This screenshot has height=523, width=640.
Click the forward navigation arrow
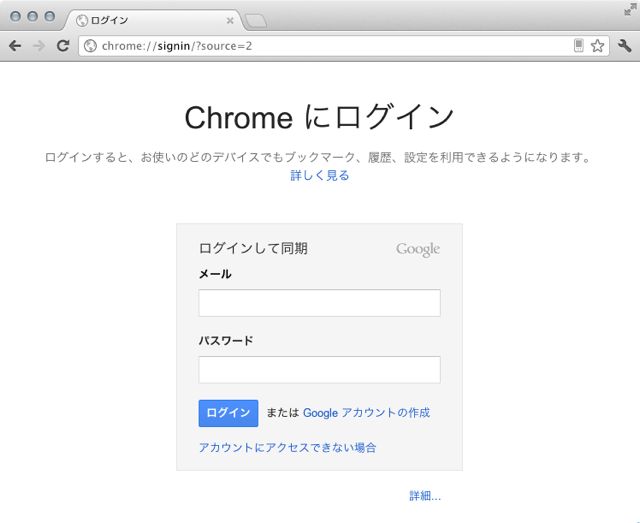[39, 46]
